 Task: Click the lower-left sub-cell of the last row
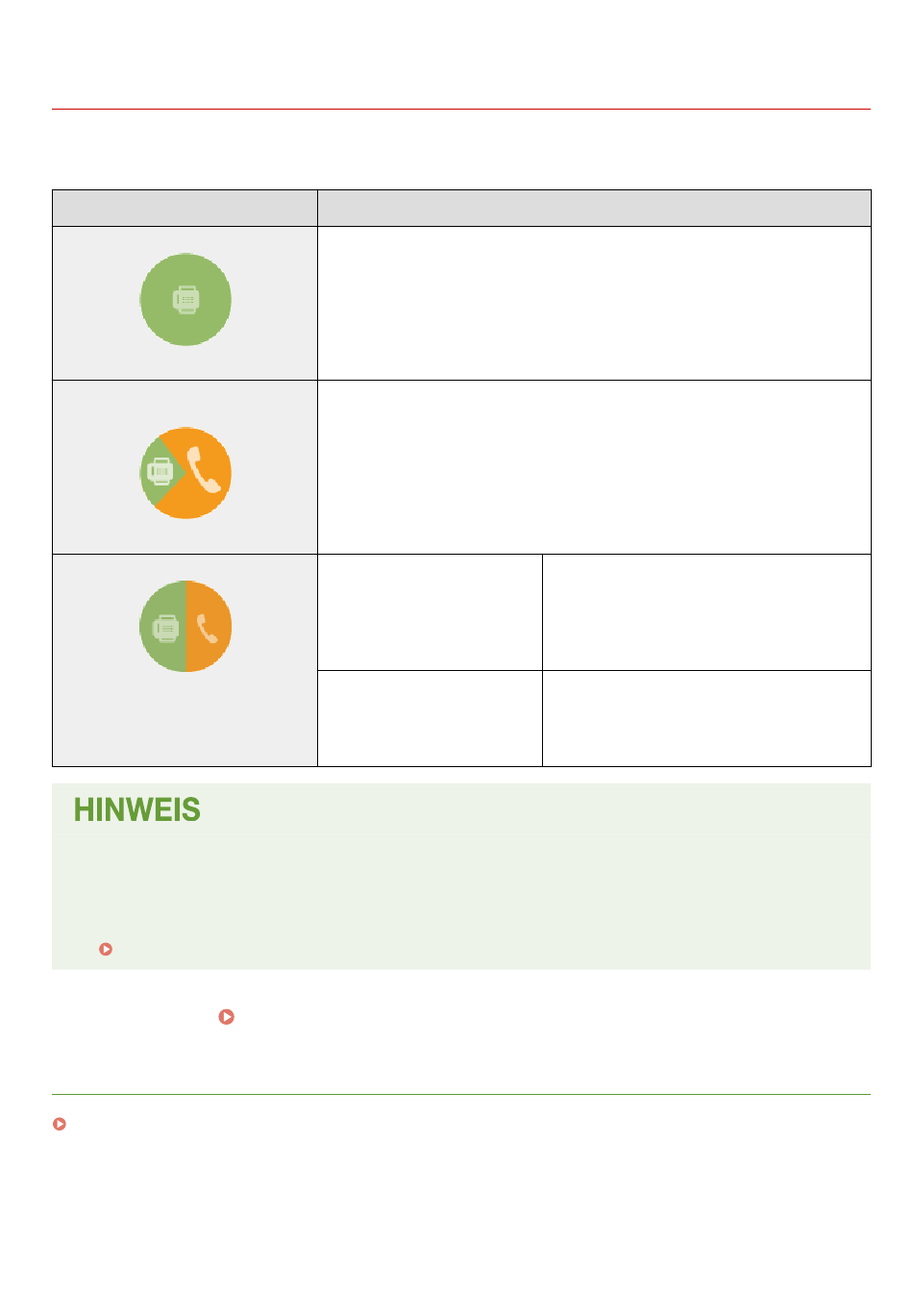430,718
